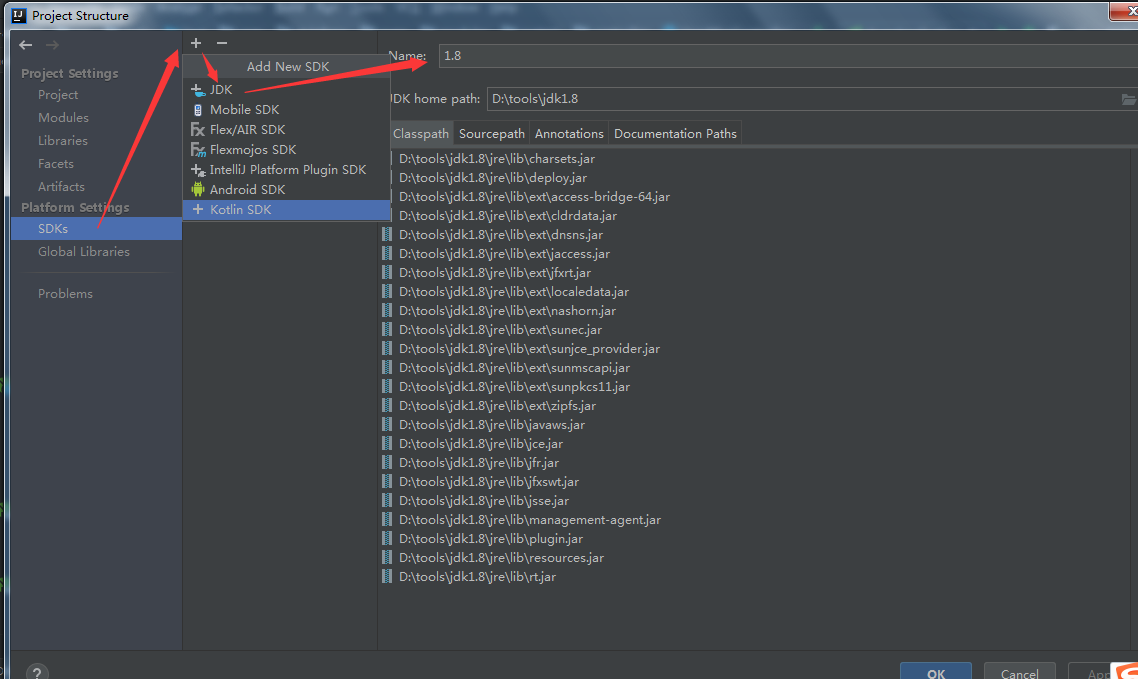The image size is (1138, 679).
Task: Choose Flex/AIR SDK from the menu
Action: pos(286,130)
